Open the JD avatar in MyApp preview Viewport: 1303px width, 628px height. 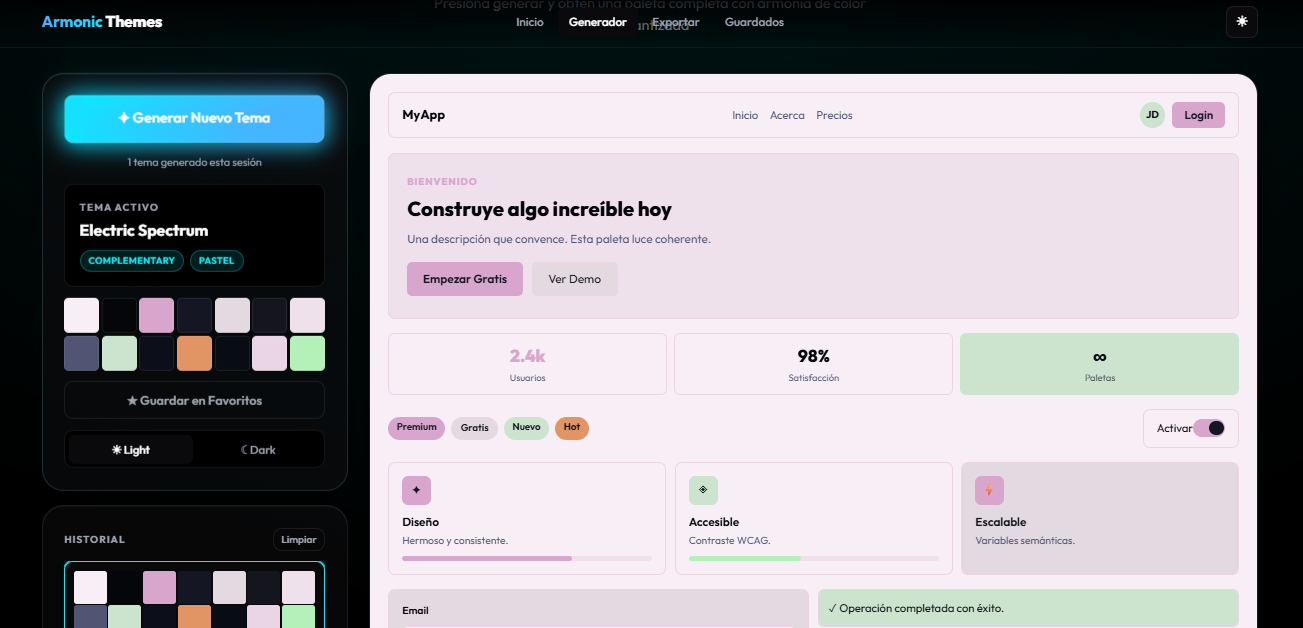[x=1152, y=115]
